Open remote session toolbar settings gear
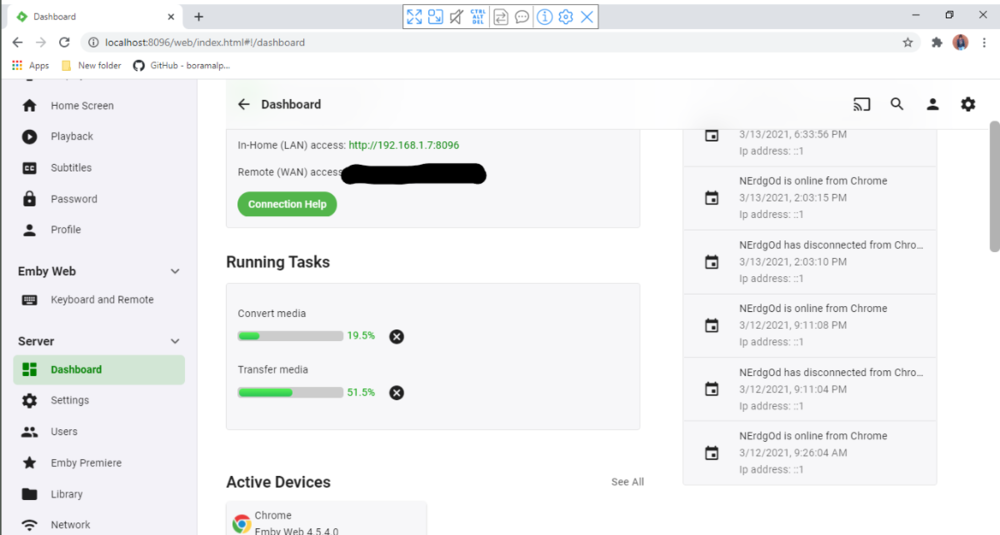Image resolution: width=1000 pixels, height=535 pixels. point(566,17)
